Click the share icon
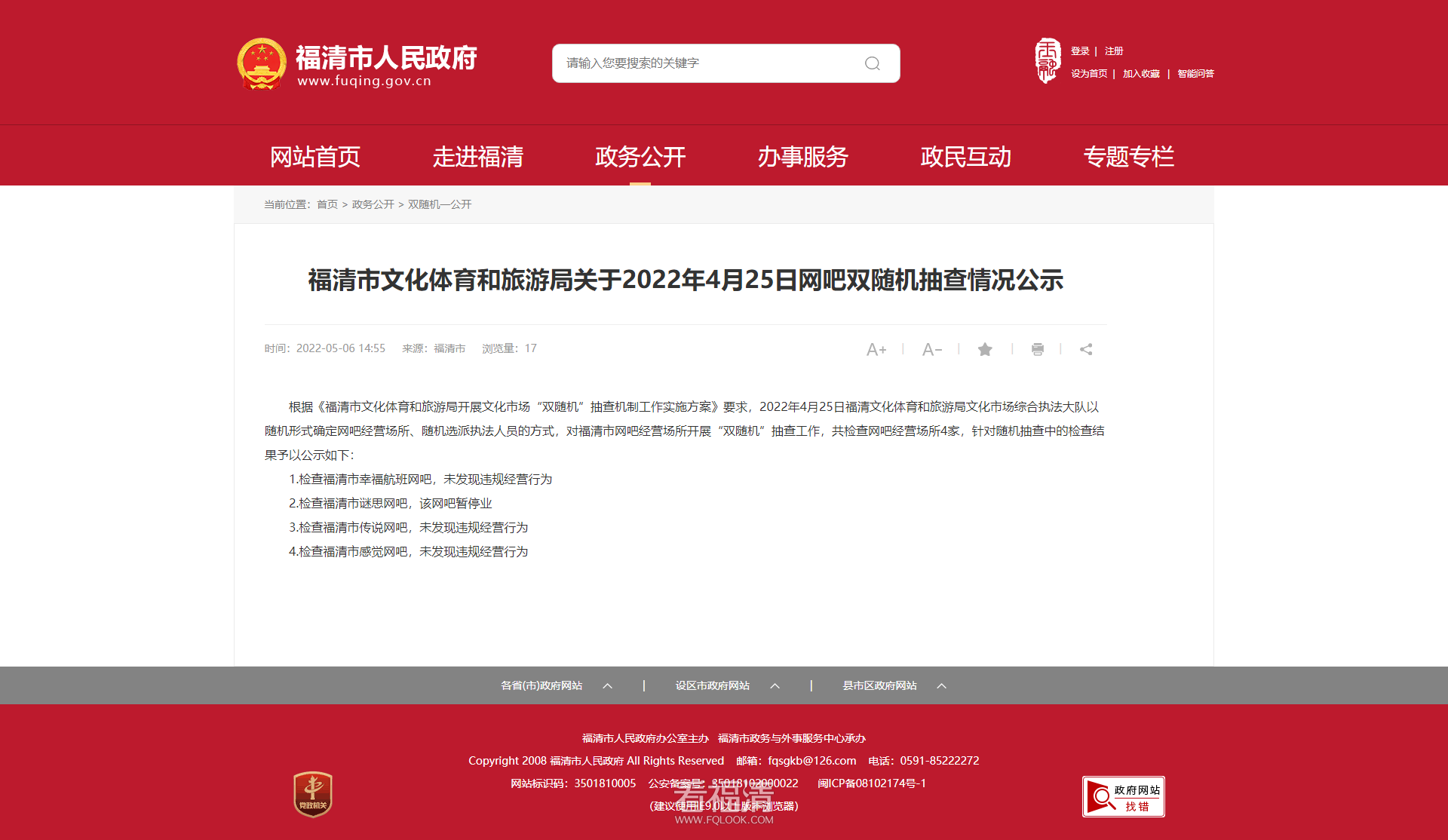Viewport: 1448px width, 840px height. pos(1086,349)
